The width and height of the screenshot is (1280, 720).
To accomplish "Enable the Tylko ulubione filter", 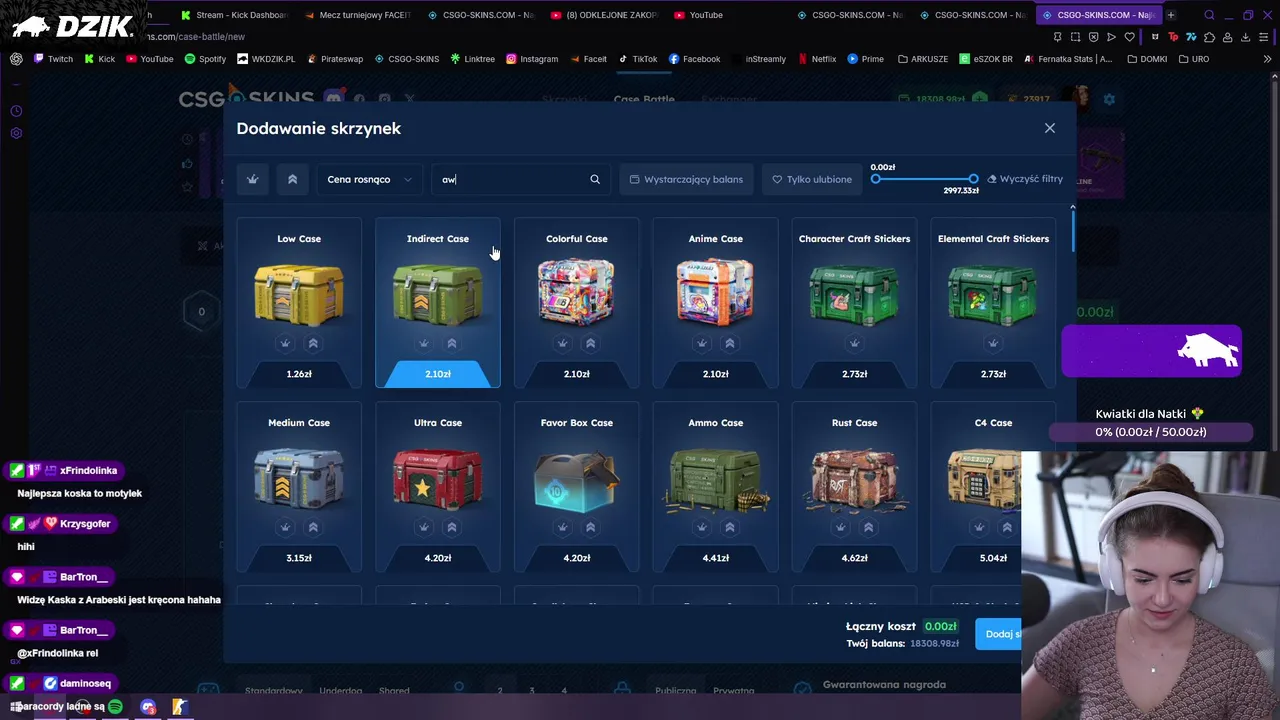I will coord(812,179).
